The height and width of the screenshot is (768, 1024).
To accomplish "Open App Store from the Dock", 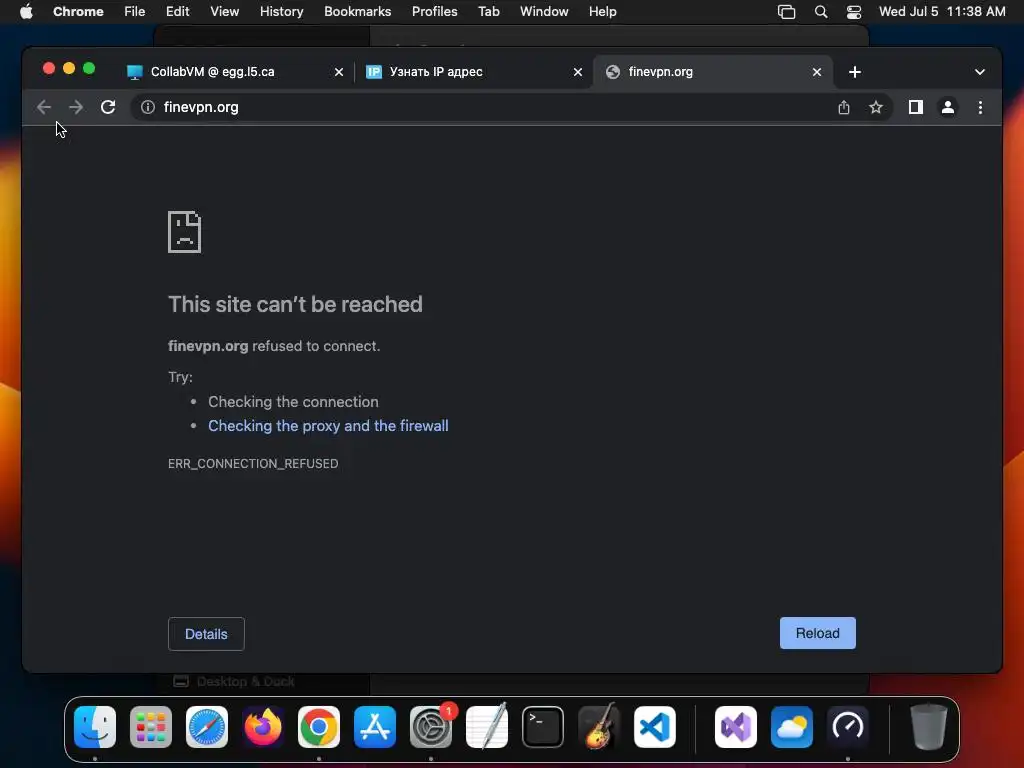I will click(x=375, y=727).
